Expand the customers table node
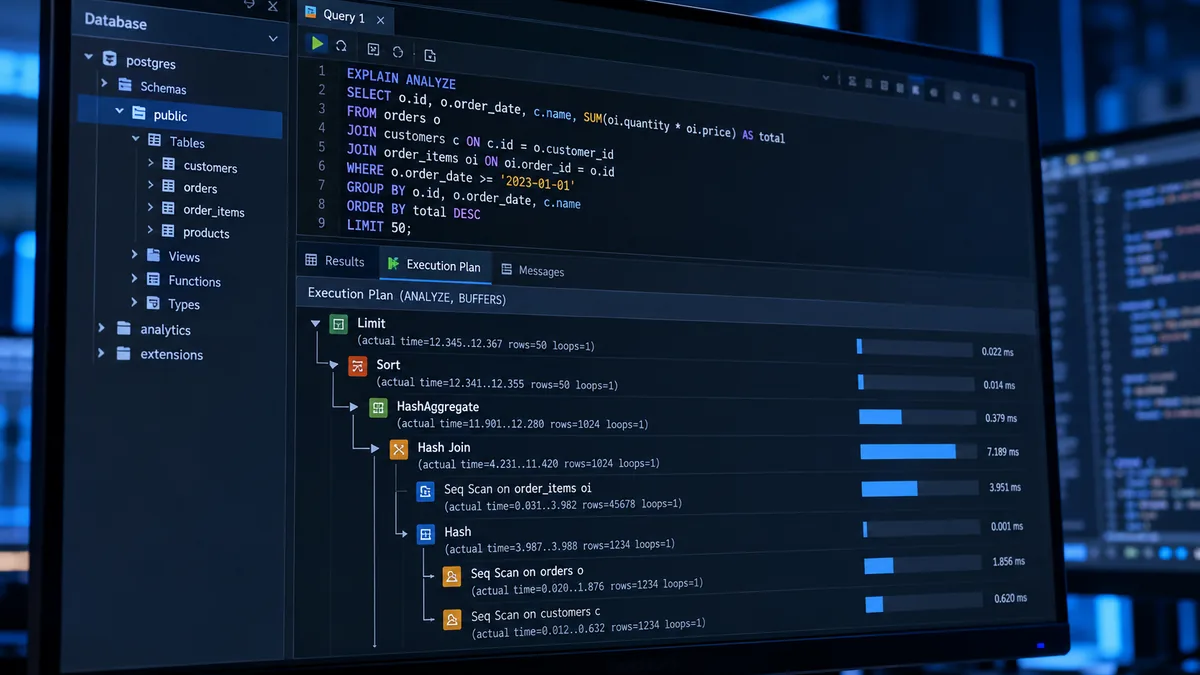 click(151, 163)
